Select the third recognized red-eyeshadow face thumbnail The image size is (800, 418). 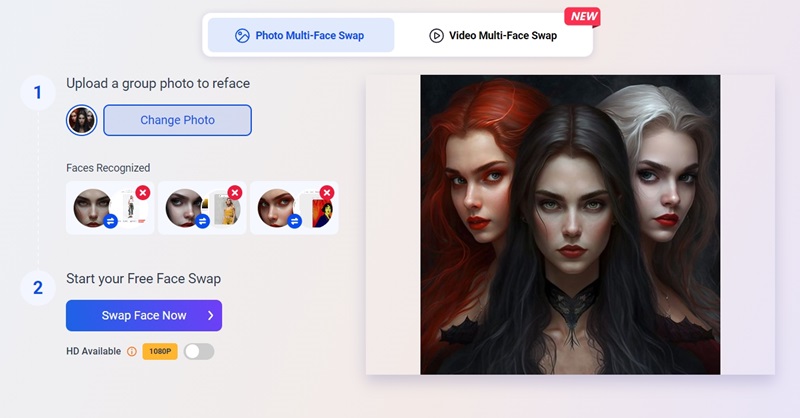coord(276,208)
